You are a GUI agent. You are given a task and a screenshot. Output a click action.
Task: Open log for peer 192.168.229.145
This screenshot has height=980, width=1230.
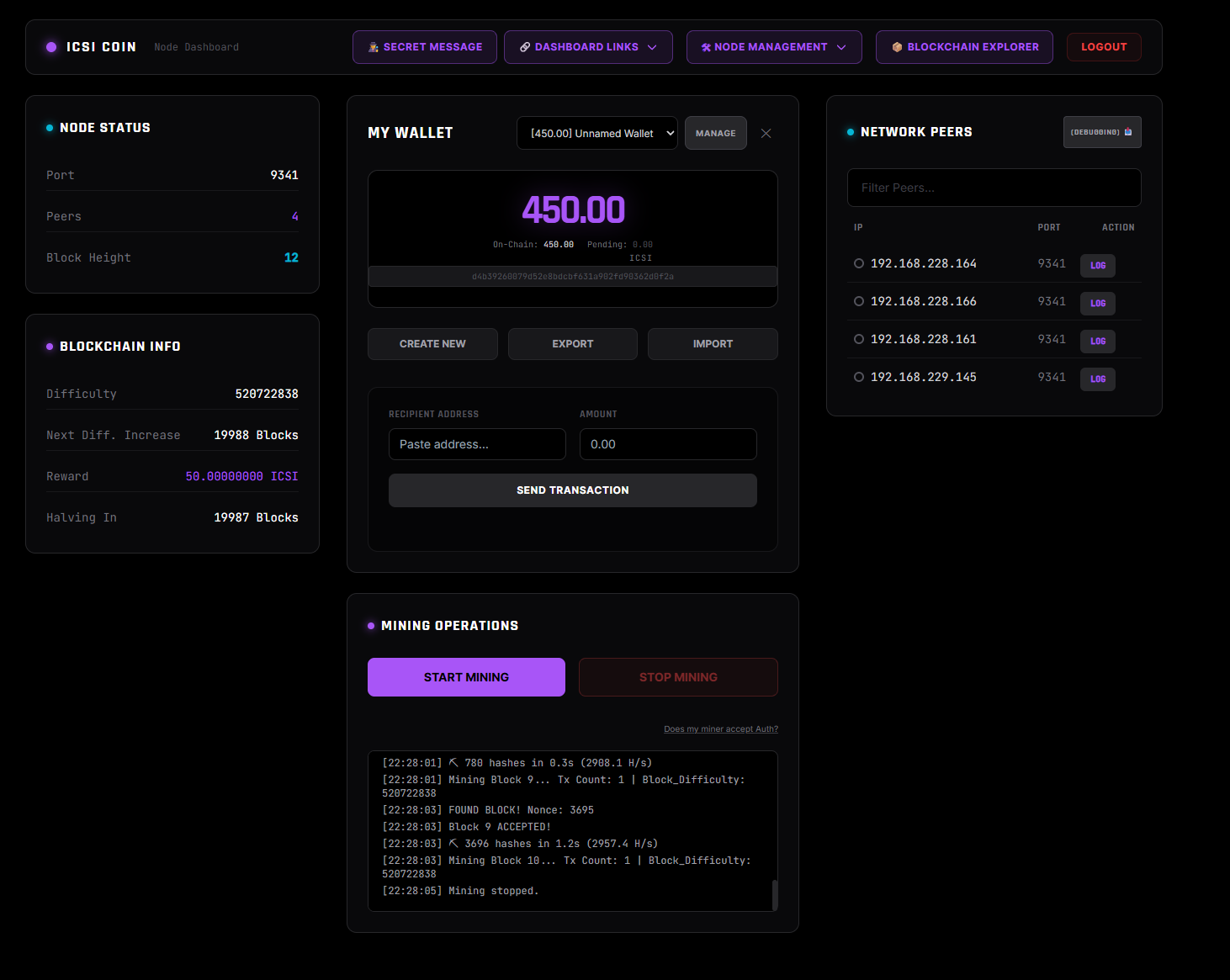pos(1098,379)
